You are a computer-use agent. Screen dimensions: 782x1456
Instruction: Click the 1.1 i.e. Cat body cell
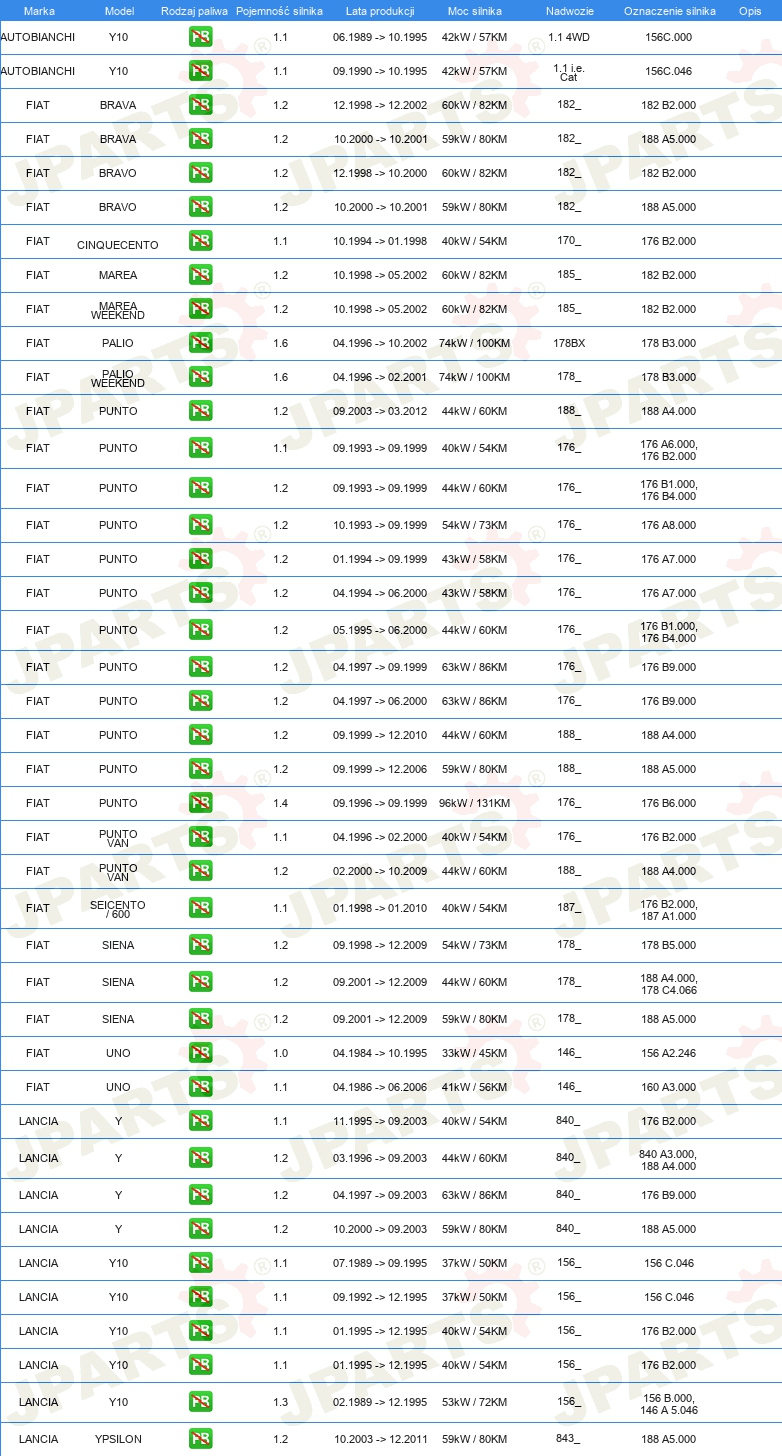(569, 71)
